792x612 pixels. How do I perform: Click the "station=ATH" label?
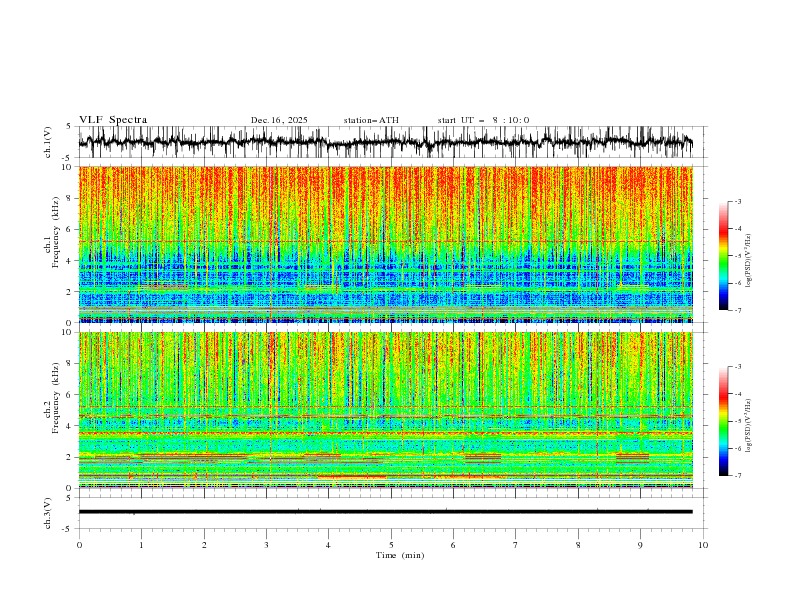(371, 120)
